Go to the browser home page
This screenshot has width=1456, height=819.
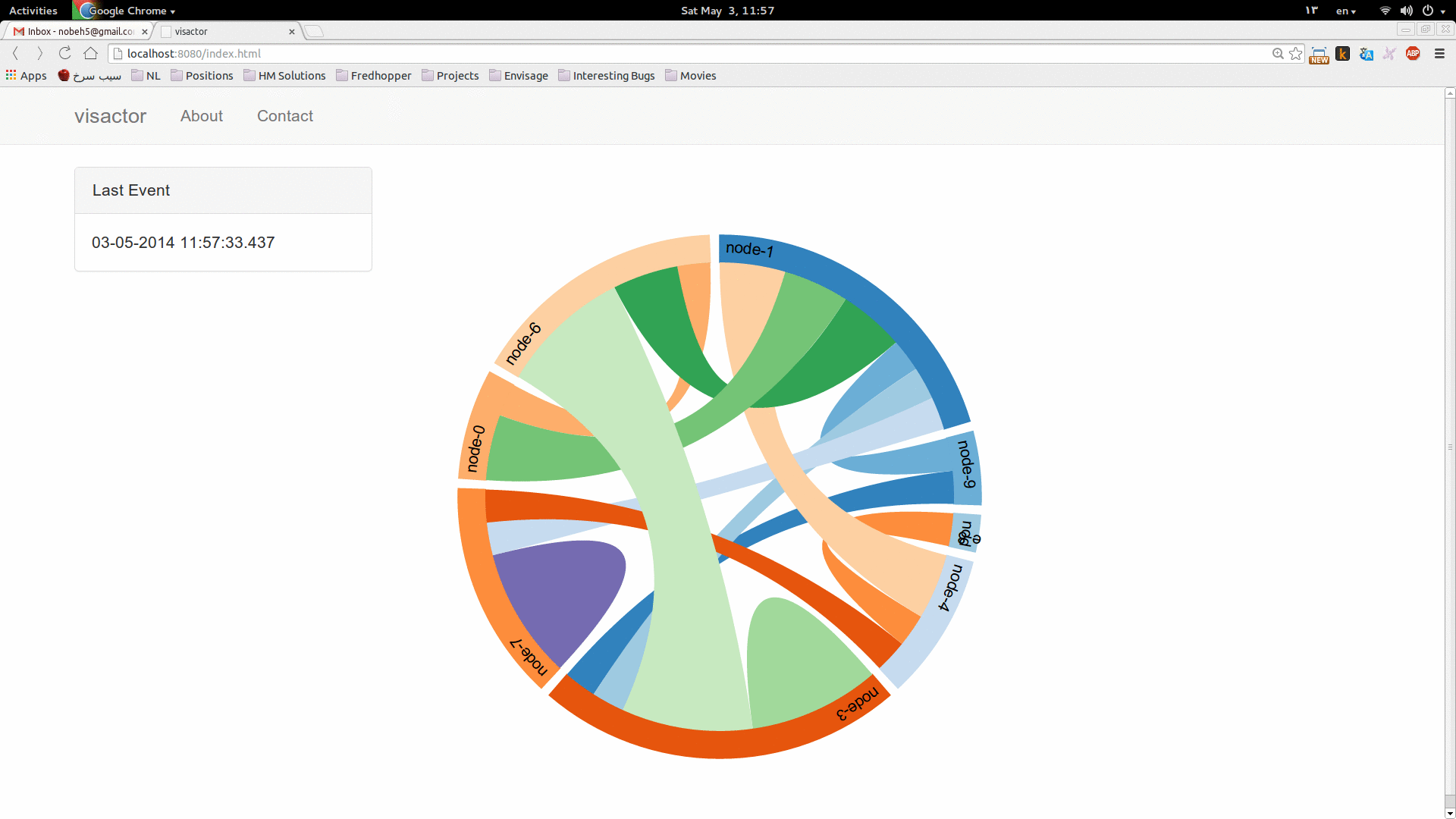tap(91, 53)
